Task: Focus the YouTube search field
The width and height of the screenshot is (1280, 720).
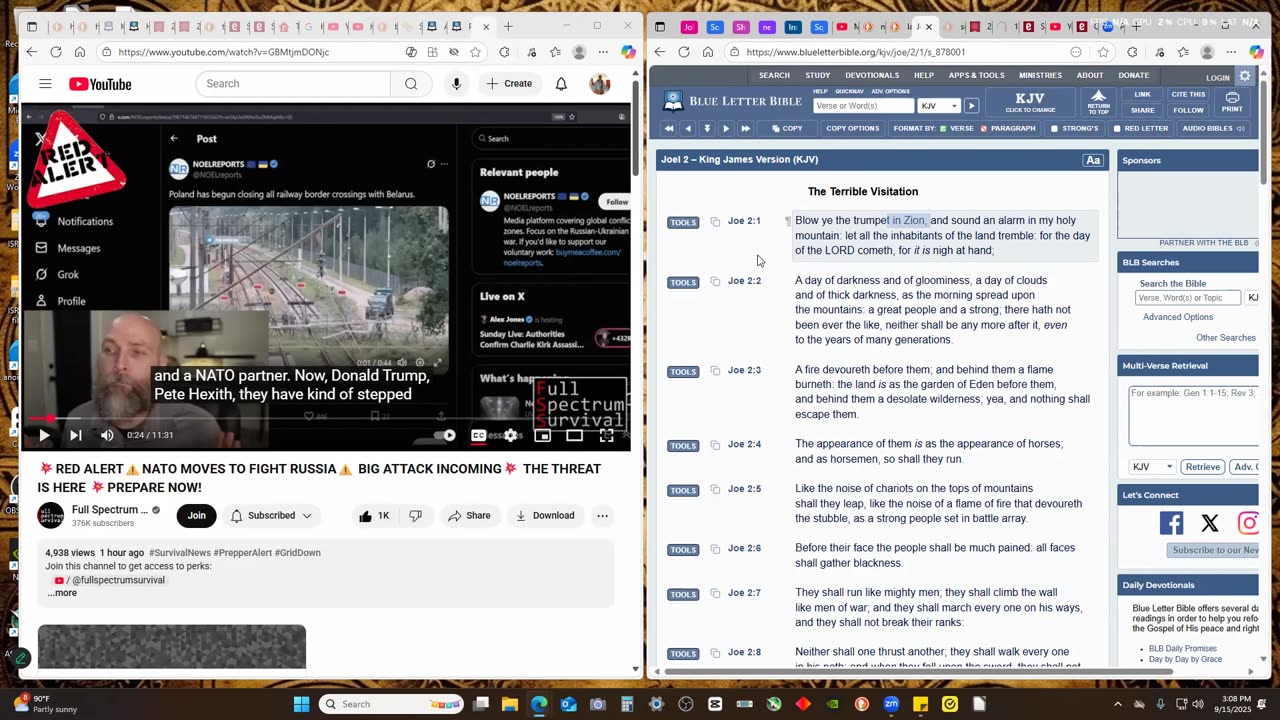Action: (x=292, y=84)
